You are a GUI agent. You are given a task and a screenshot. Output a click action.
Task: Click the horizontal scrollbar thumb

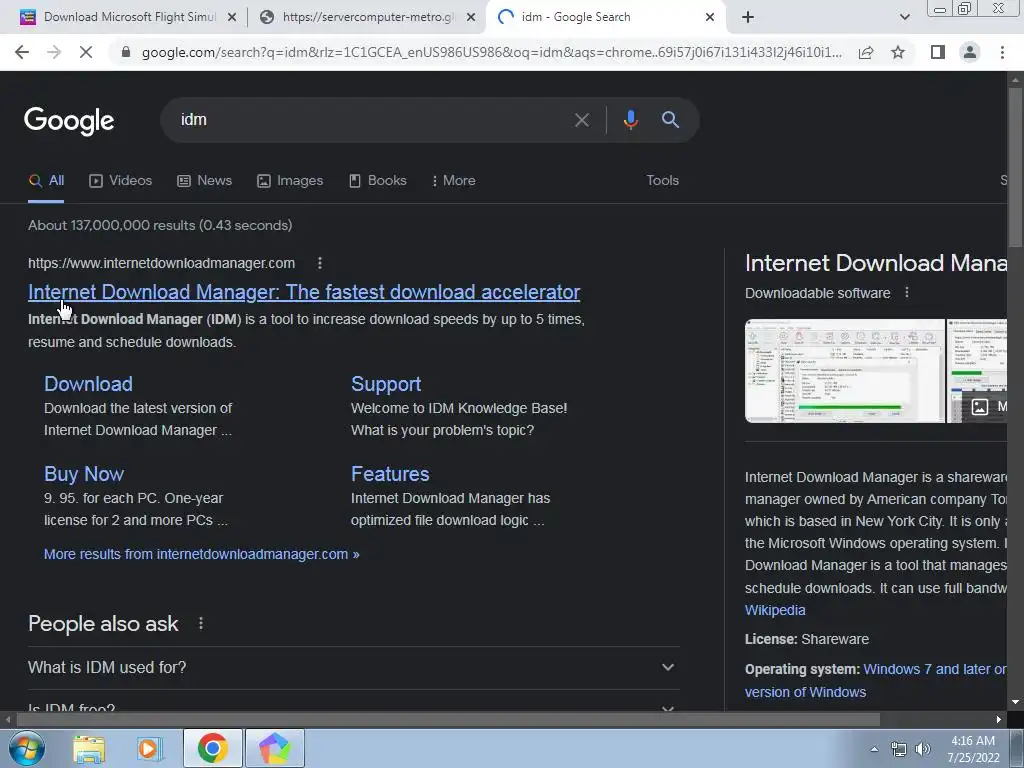point(447,720)
